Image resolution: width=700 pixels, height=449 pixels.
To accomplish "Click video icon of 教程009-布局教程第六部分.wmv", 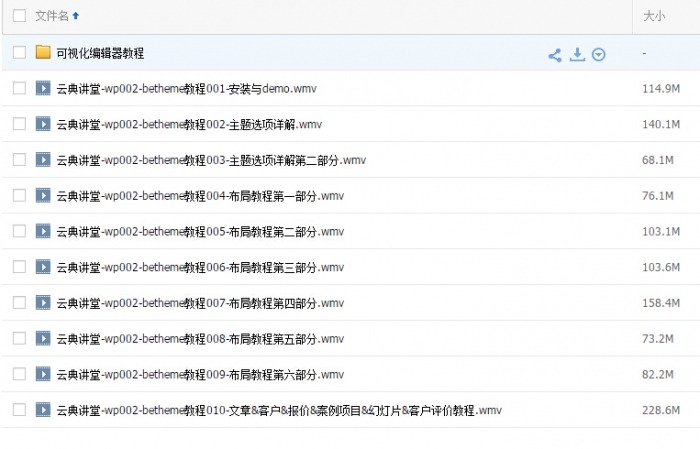I will click(x=43, y=374).
